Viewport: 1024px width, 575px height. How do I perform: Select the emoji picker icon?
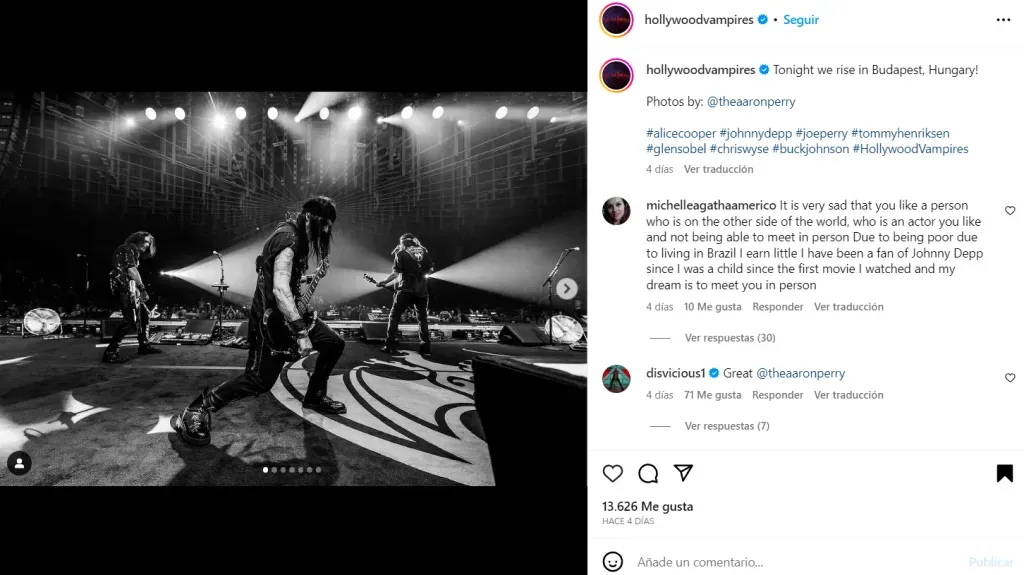(x=613, y=562)
